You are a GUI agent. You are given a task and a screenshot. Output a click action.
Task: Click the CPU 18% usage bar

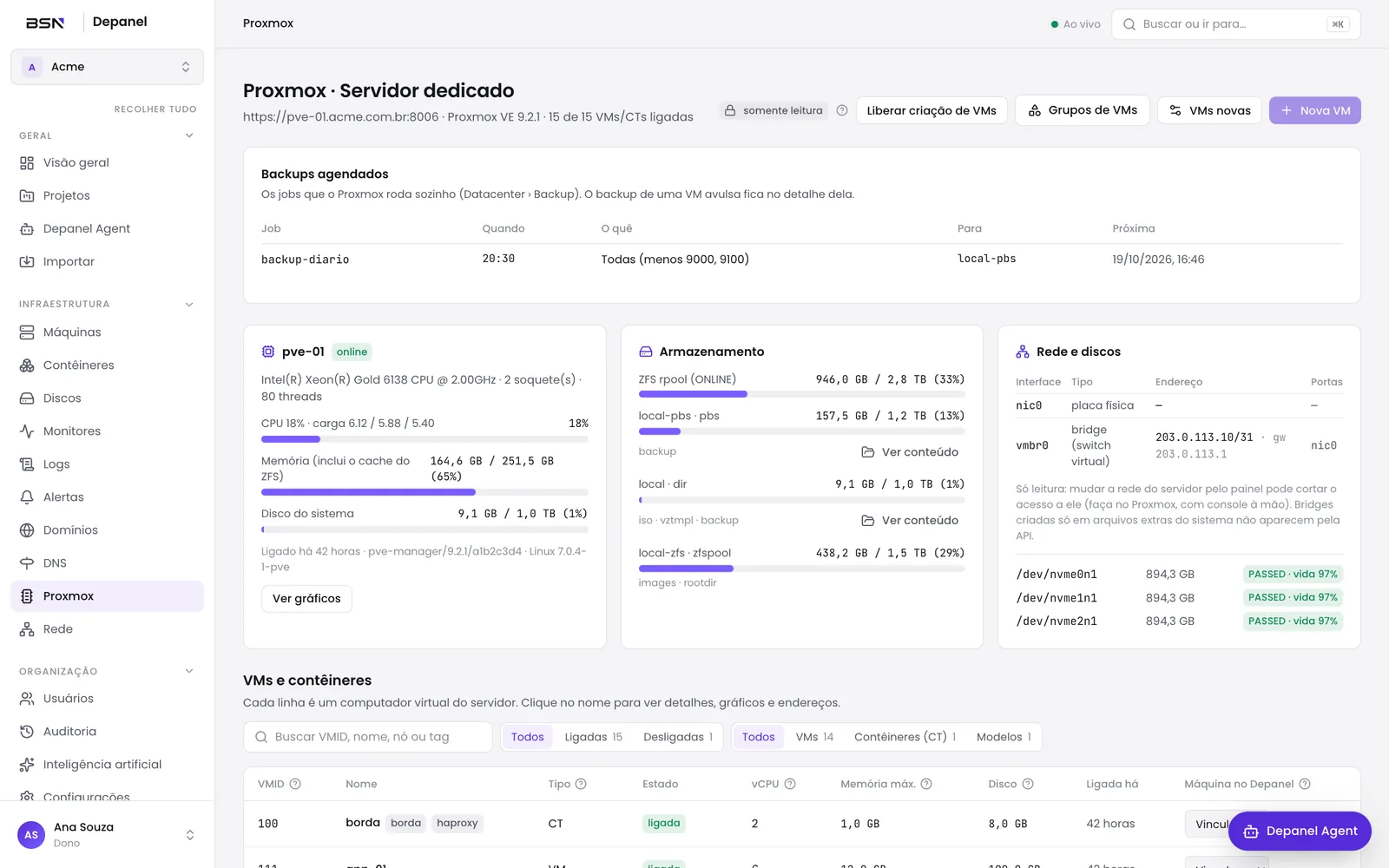pos(425,439)
